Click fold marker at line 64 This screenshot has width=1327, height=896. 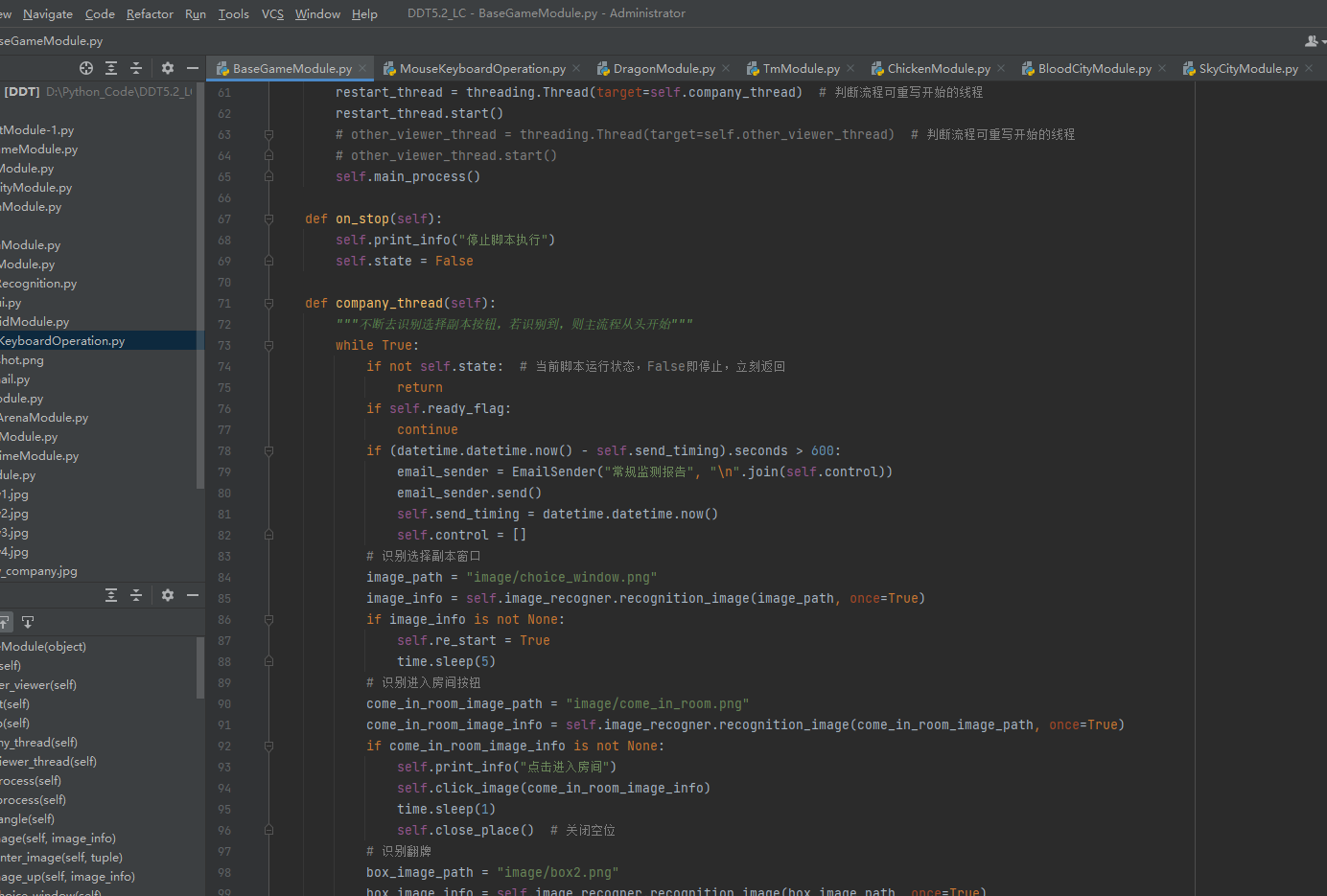coord(268,156)
